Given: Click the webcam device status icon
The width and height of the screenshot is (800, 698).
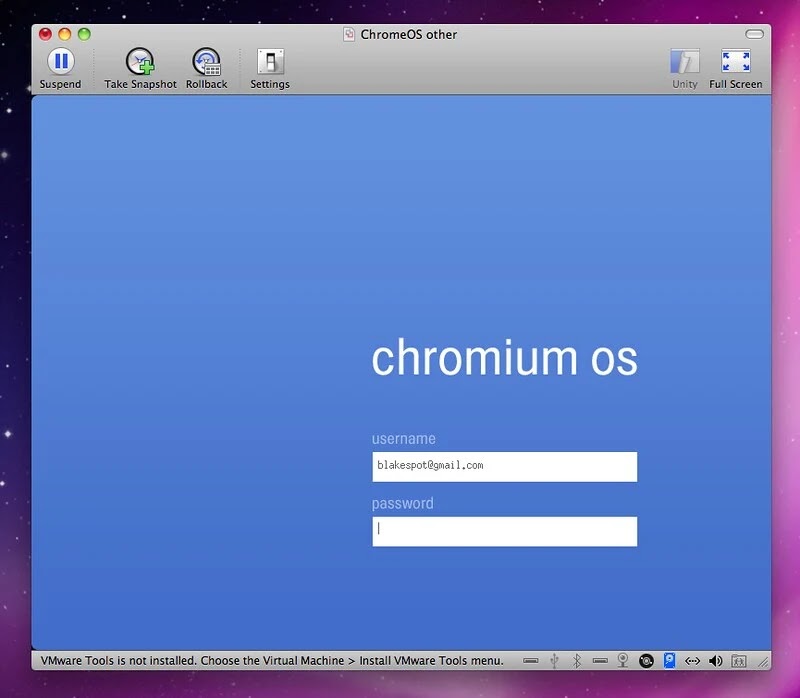Looking at the screenshot, I should [623, 661].
